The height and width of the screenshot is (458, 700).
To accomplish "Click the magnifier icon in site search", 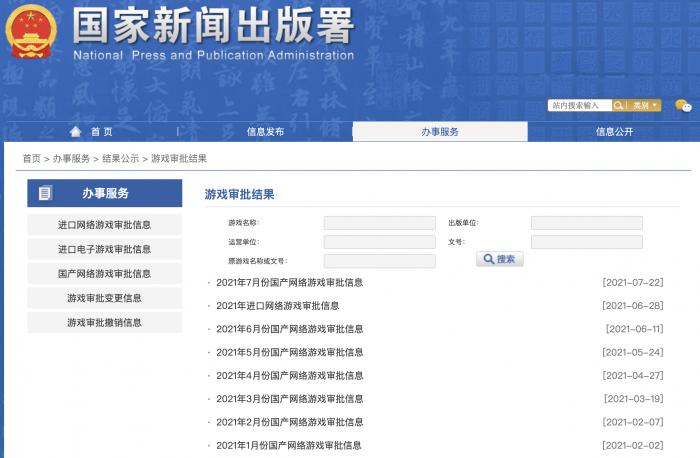I will coord(618,105).
